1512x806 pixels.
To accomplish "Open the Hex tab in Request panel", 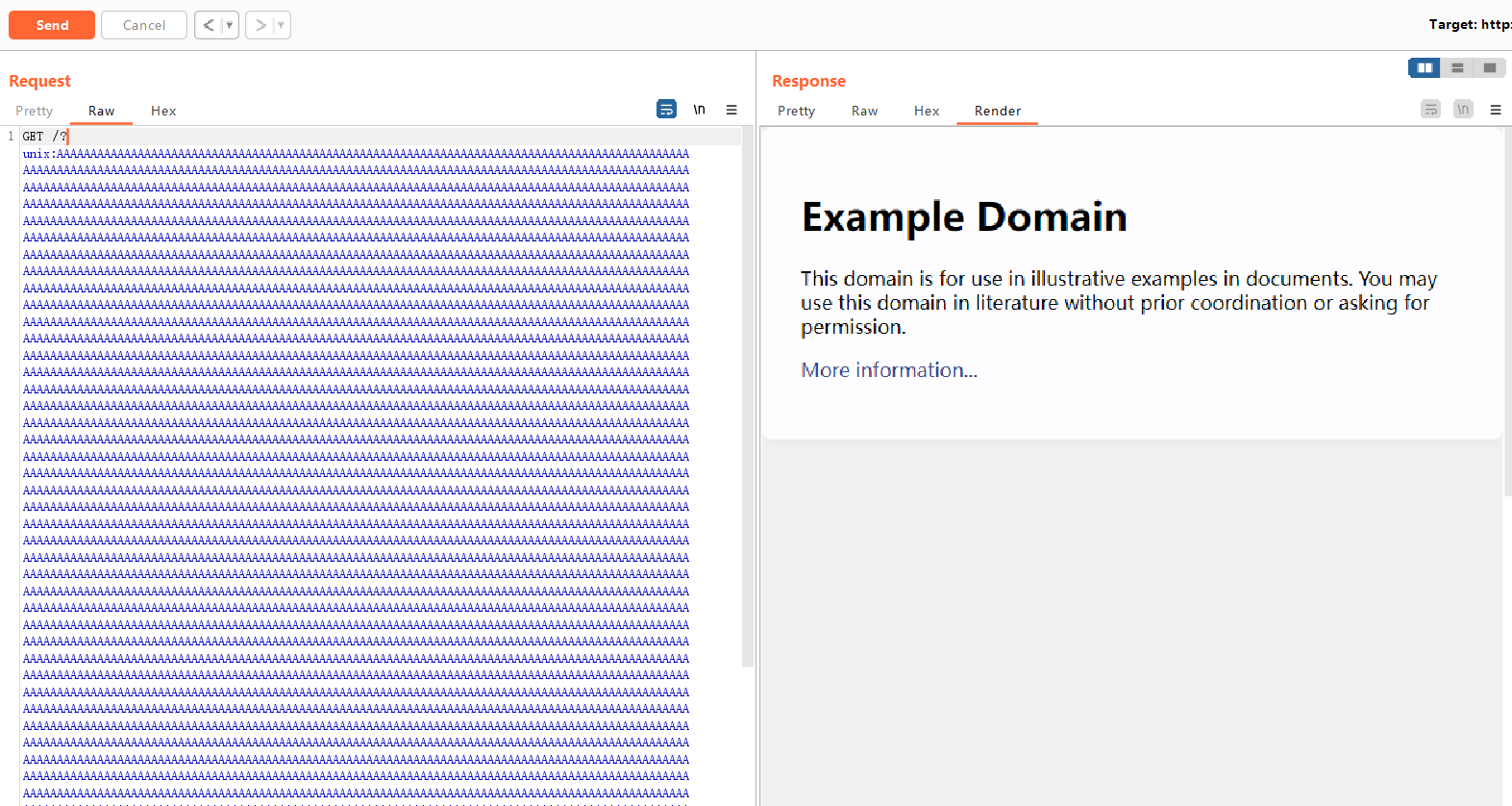I will pos(163,111).
